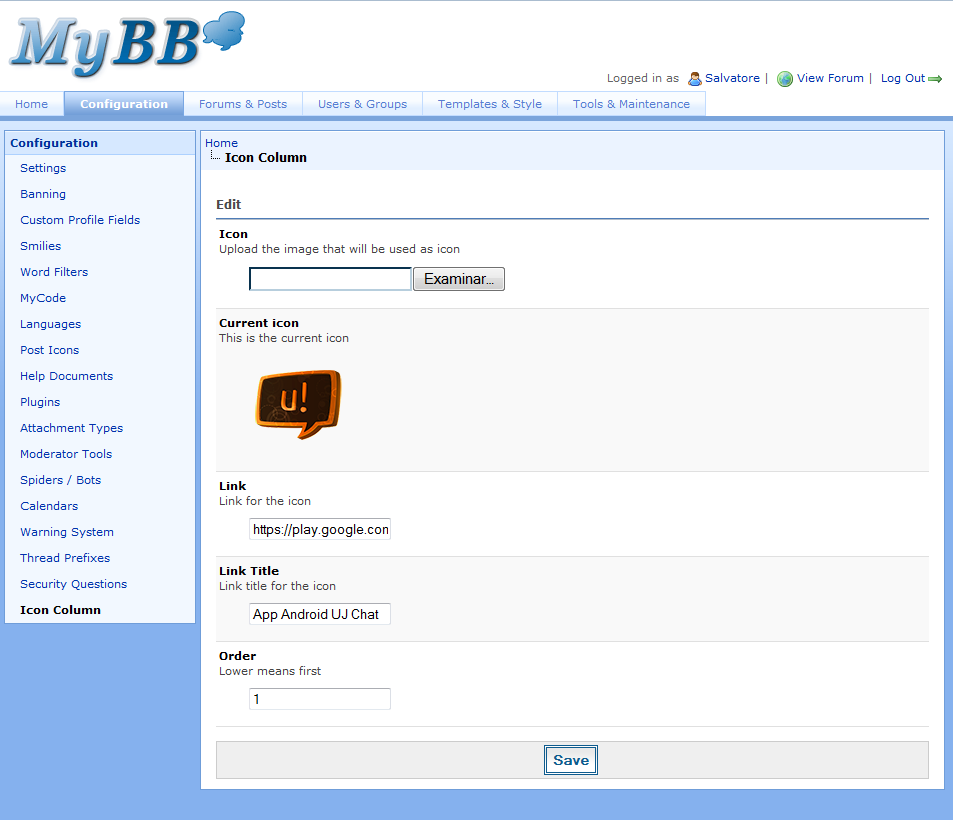953x820 pixels.
Task: Click the 'Link title for the icon' description
Action: [x=277, y=586]
